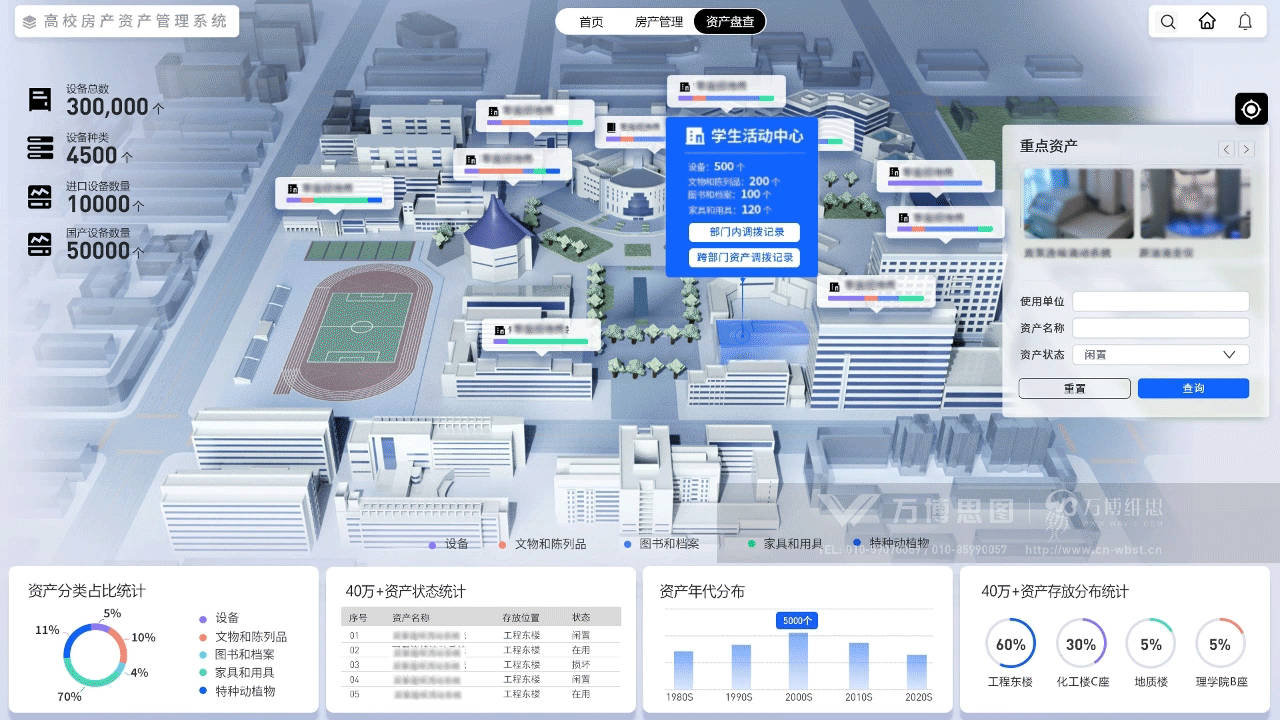Viewport: 1280px width, 720px height.
Task: Open 部门内调拨记录 button
Action: coord(742,232)
